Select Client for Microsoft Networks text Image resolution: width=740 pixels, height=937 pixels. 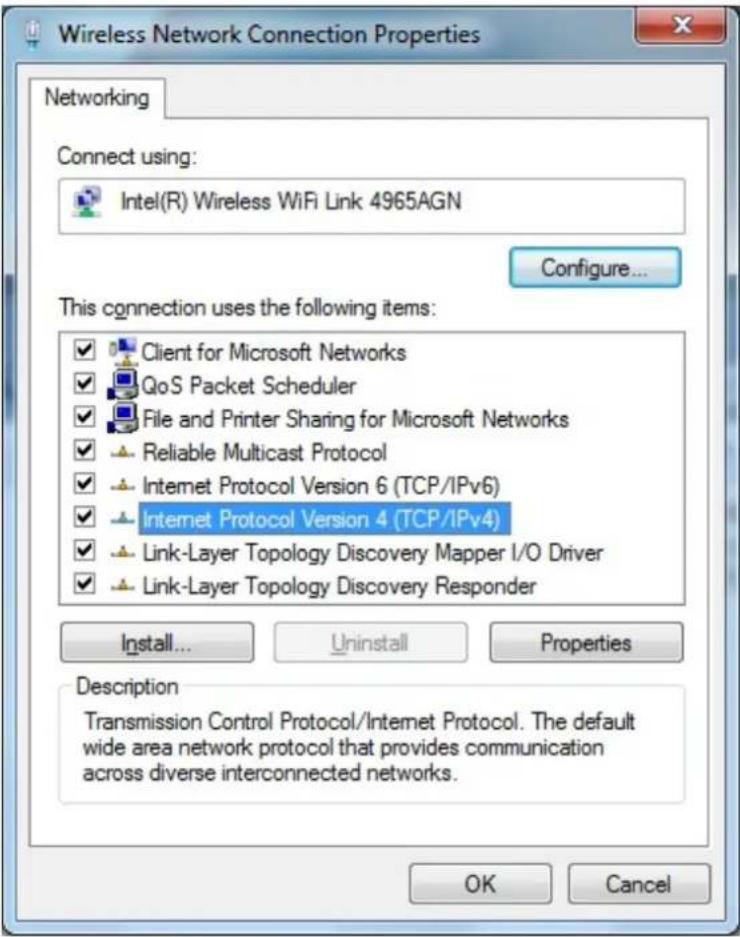coord(274,353)
